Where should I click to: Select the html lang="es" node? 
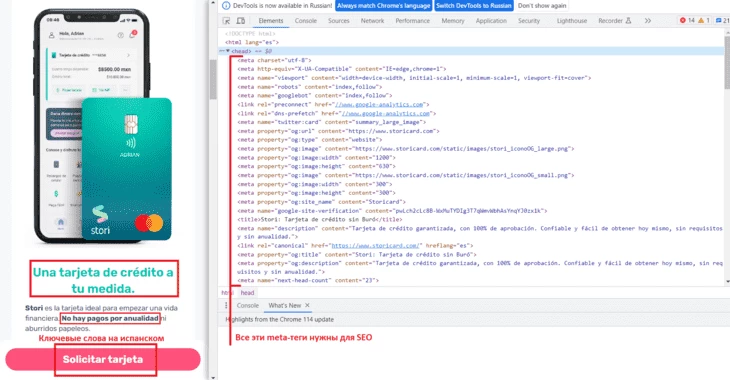[252, 42]
